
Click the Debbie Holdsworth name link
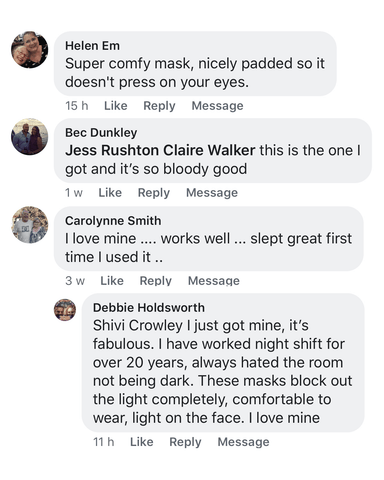[x=149, y=307]
